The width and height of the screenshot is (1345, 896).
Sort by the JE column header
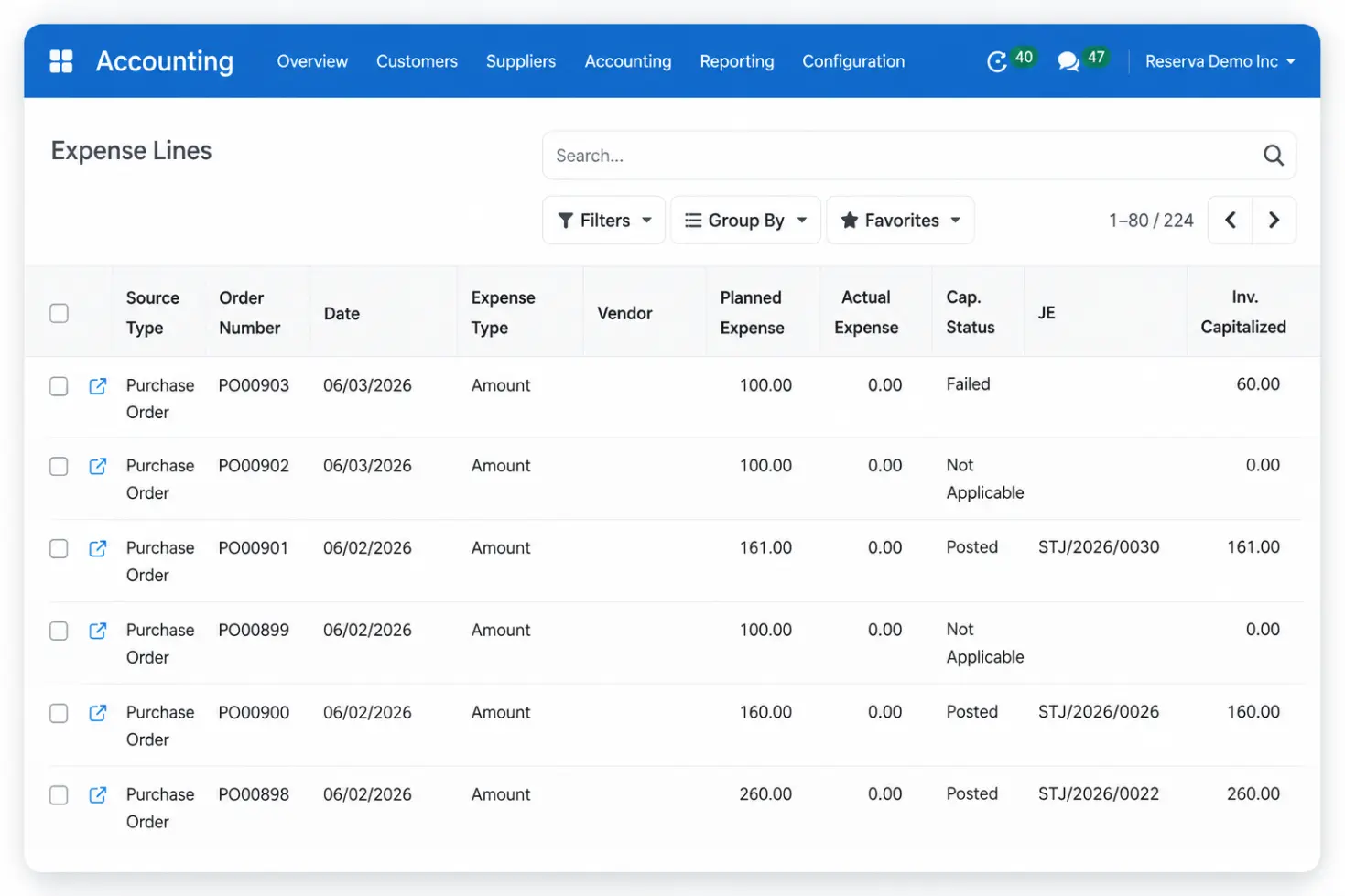(1047, 313)
